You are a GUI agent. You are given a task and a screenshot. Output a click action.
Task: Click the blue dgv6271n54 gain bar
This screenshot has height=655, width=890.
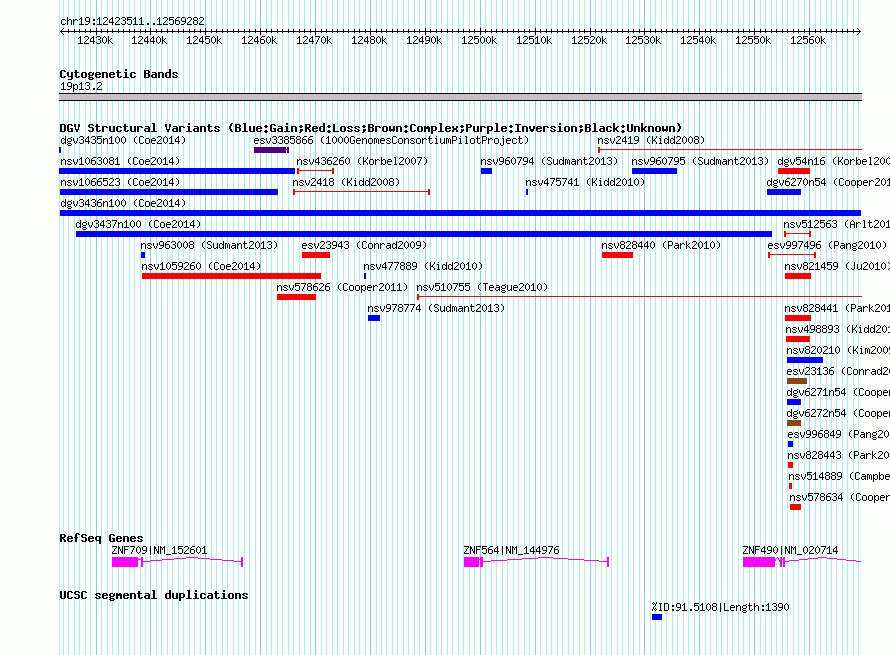click(794, 402)
